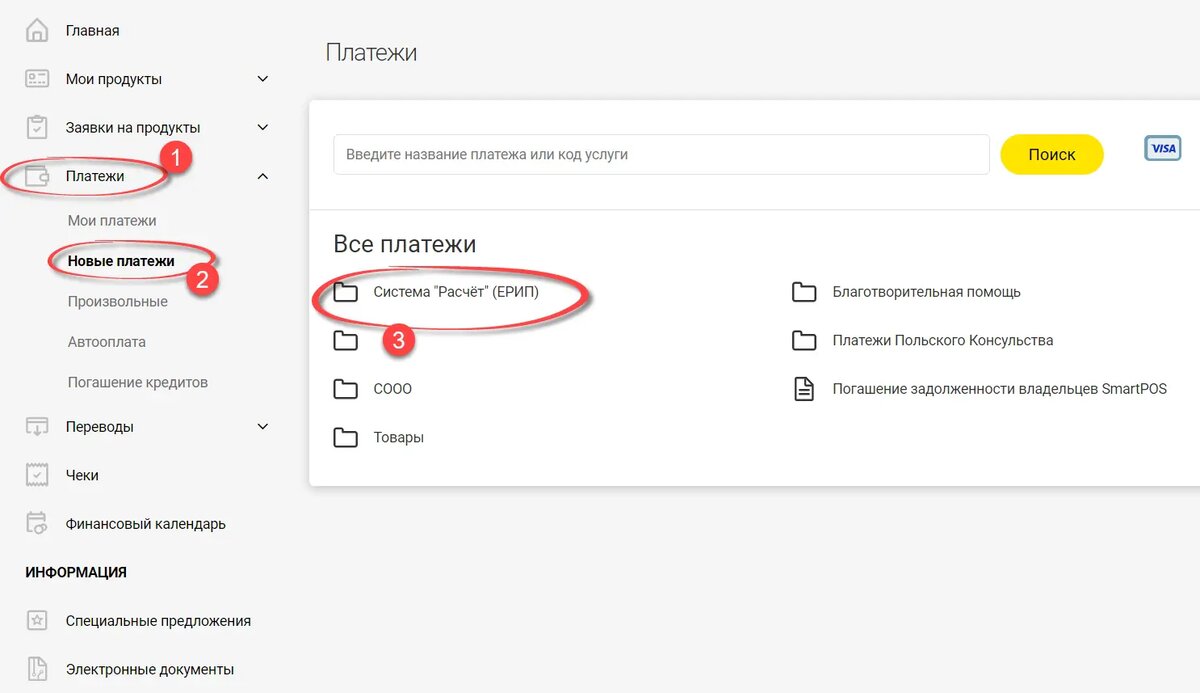Click the Специальные предложения star icon

37,620
